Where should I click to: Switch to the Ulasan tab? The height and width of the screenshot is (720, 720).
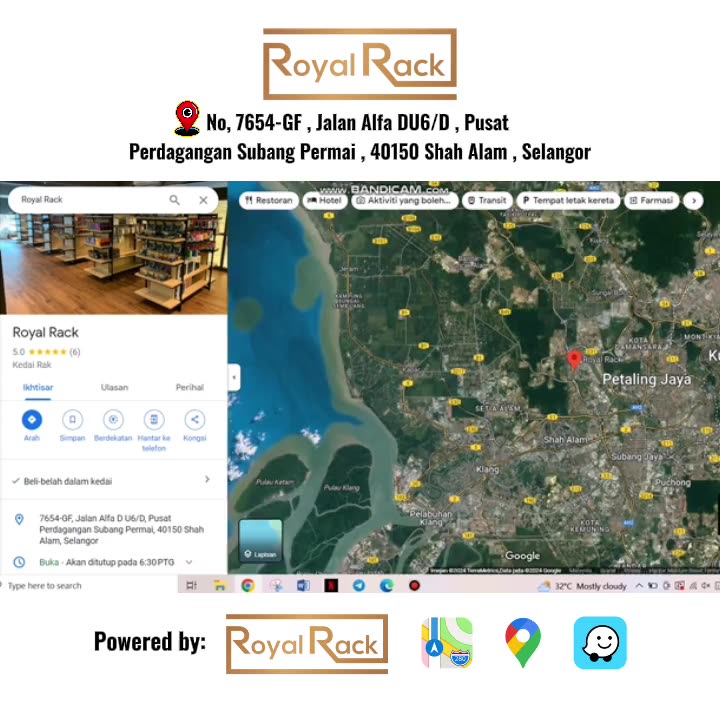pos(114,387)
